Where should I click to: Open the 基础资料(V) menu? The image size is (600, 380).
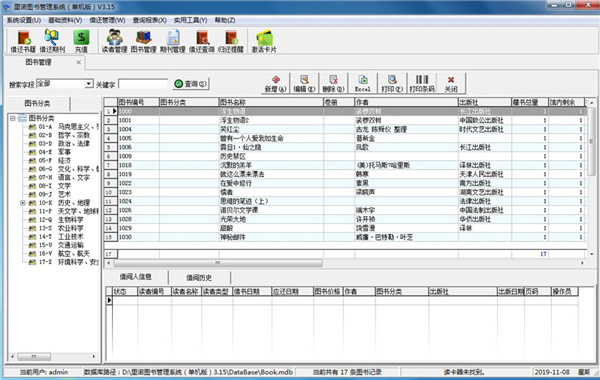click(x=65, y=20)
